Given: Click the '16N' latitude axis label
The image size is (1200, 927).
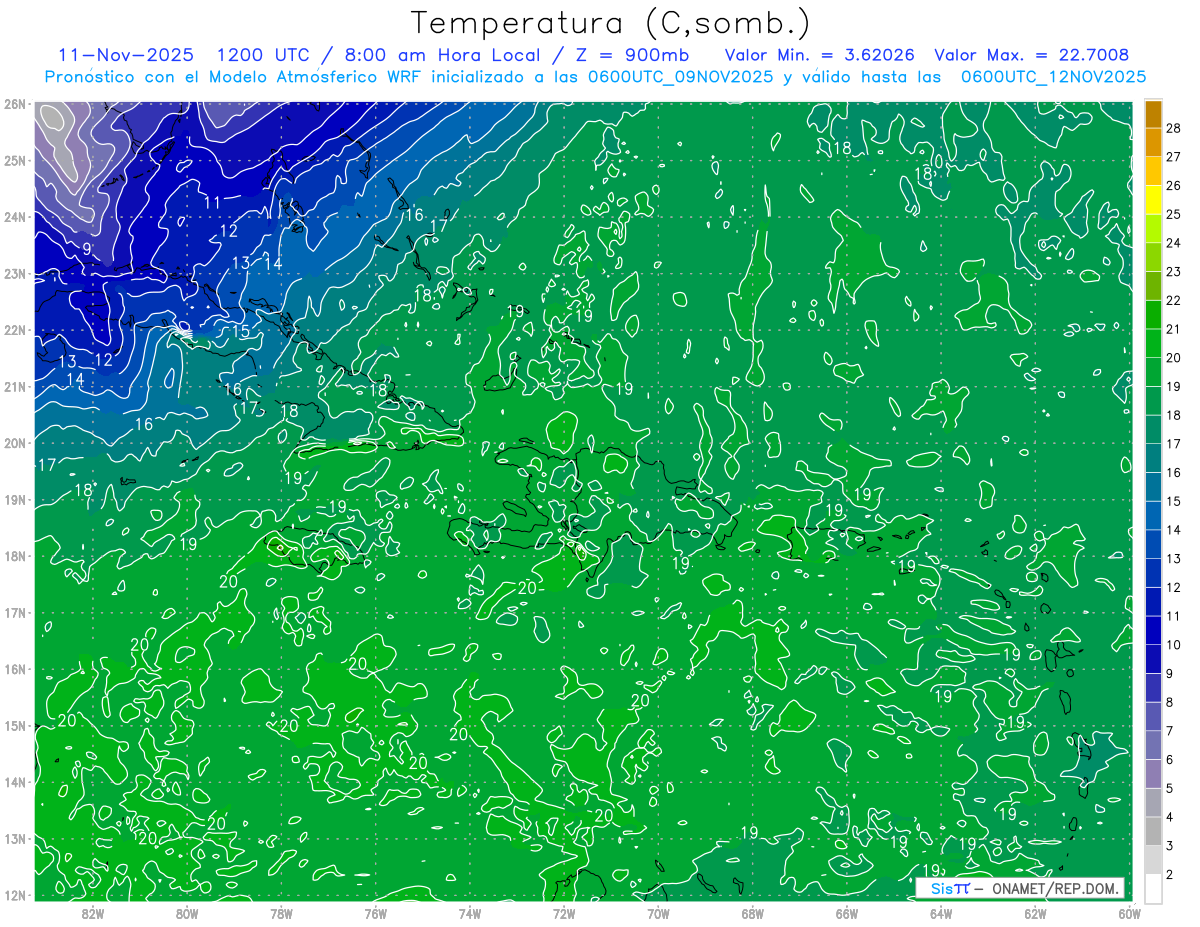Looking at the screenshot, I should coord(14,669).
